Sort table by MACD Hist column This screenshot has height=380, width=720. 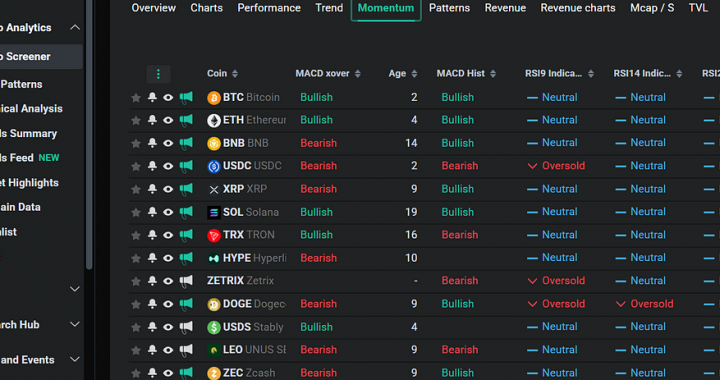click(x=493, y=74)
